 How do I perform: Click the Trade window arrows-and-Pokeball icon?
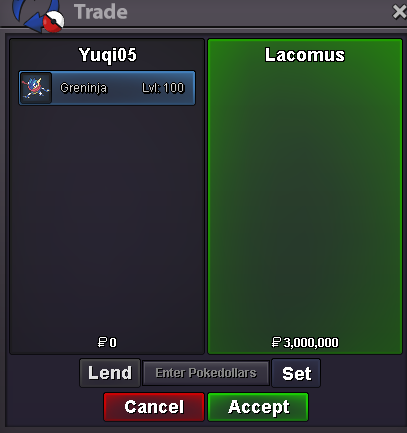pyautogui.click(x=38, y=15)
